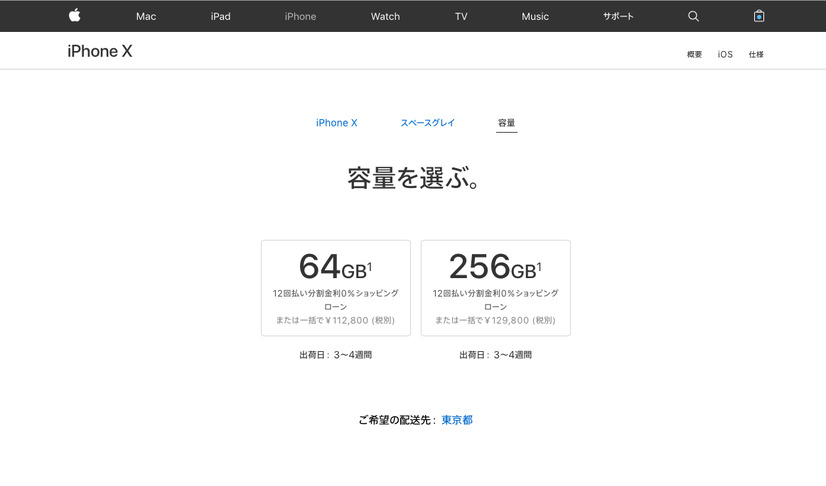Image resolution: width=826 pixels, height=486 pixels.
Task: Go back to スペースグレイ color step
Action: click(x=427, y=123)
